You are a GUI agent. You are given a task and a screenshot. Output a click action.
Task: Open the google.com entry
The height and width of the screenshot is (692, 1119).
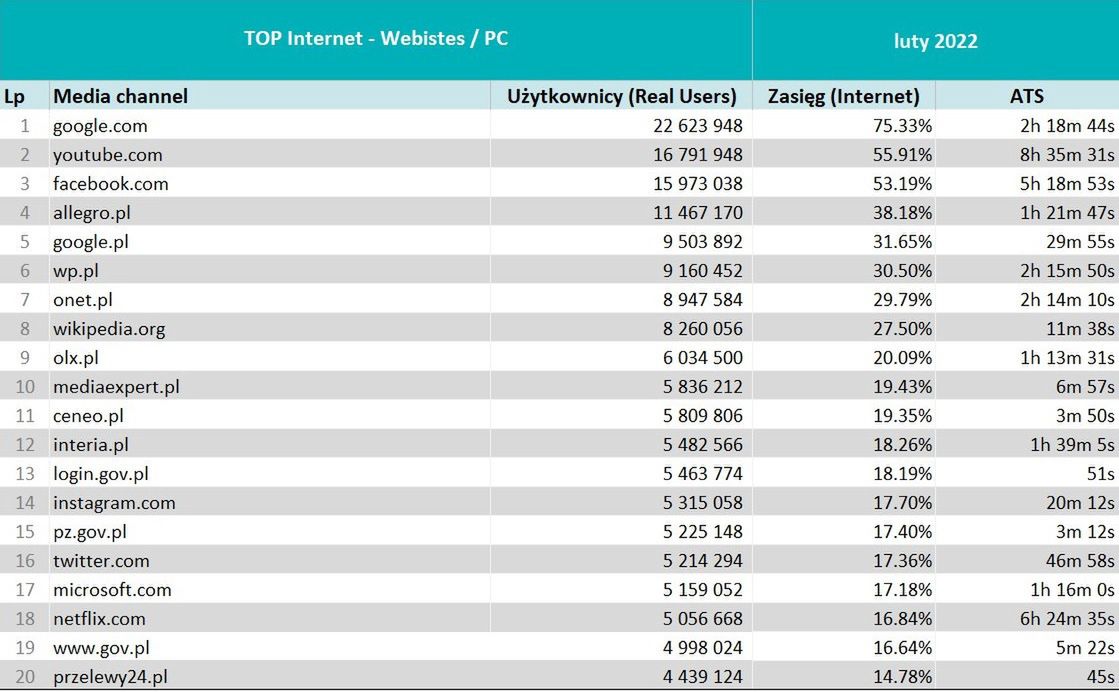point(100,126)
